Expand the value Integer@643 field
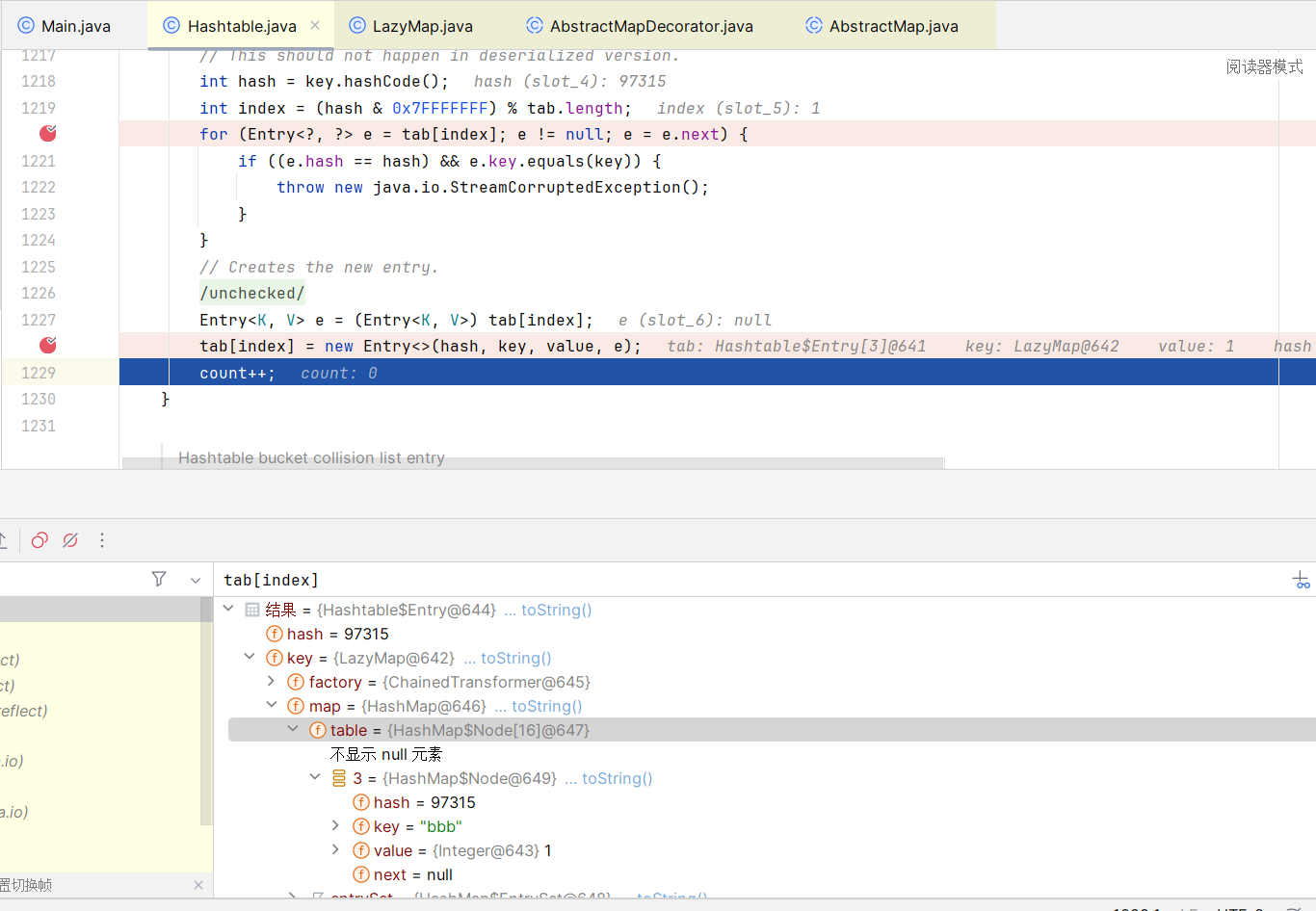Viewport: 1316px width, 911px height. pyautogui.click(x=335, y=849)
